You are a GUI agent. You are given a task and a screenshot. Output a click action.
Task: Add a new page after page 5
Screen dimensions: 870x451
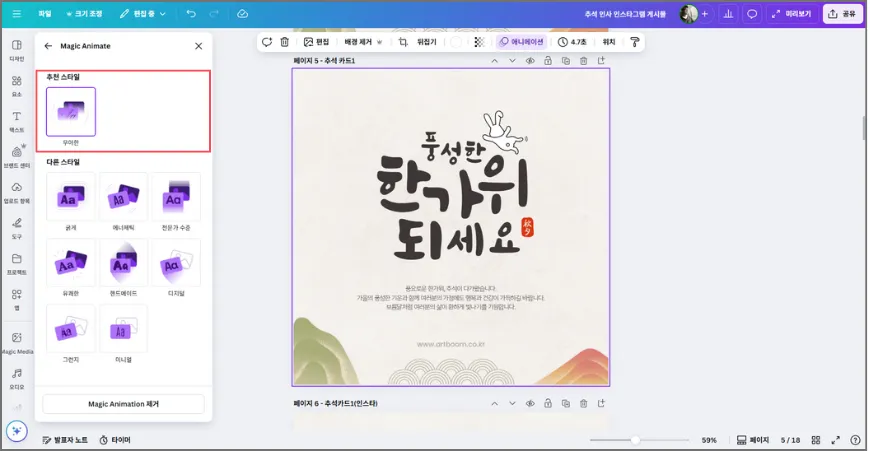(601, 61)
